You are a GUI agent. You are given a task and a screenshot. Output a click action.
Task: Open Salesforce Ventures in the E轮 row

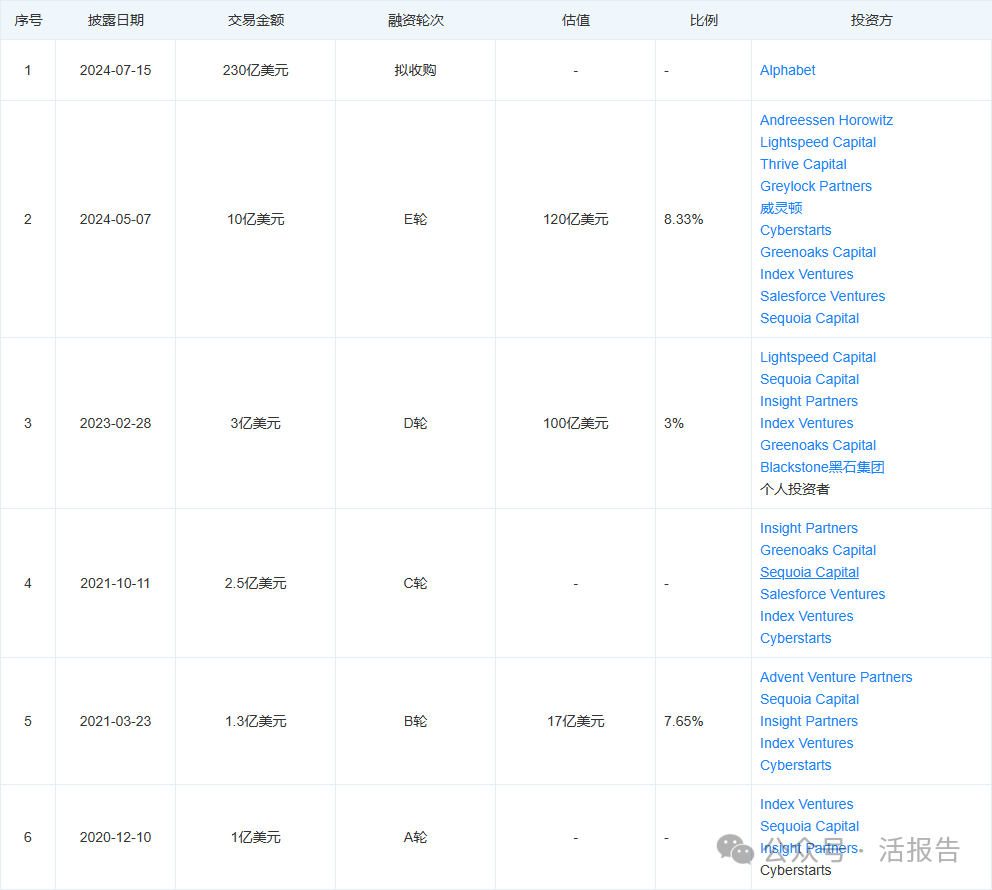pos(822,296)
